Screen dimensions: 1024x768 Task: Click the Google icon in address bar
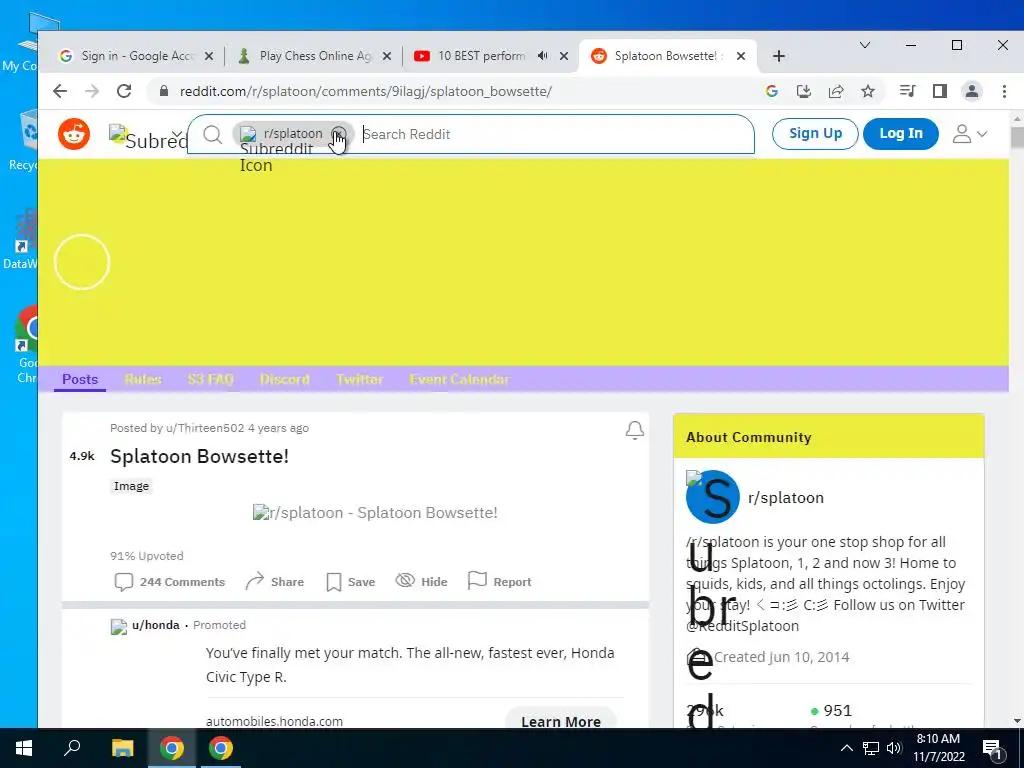point(772,91)
